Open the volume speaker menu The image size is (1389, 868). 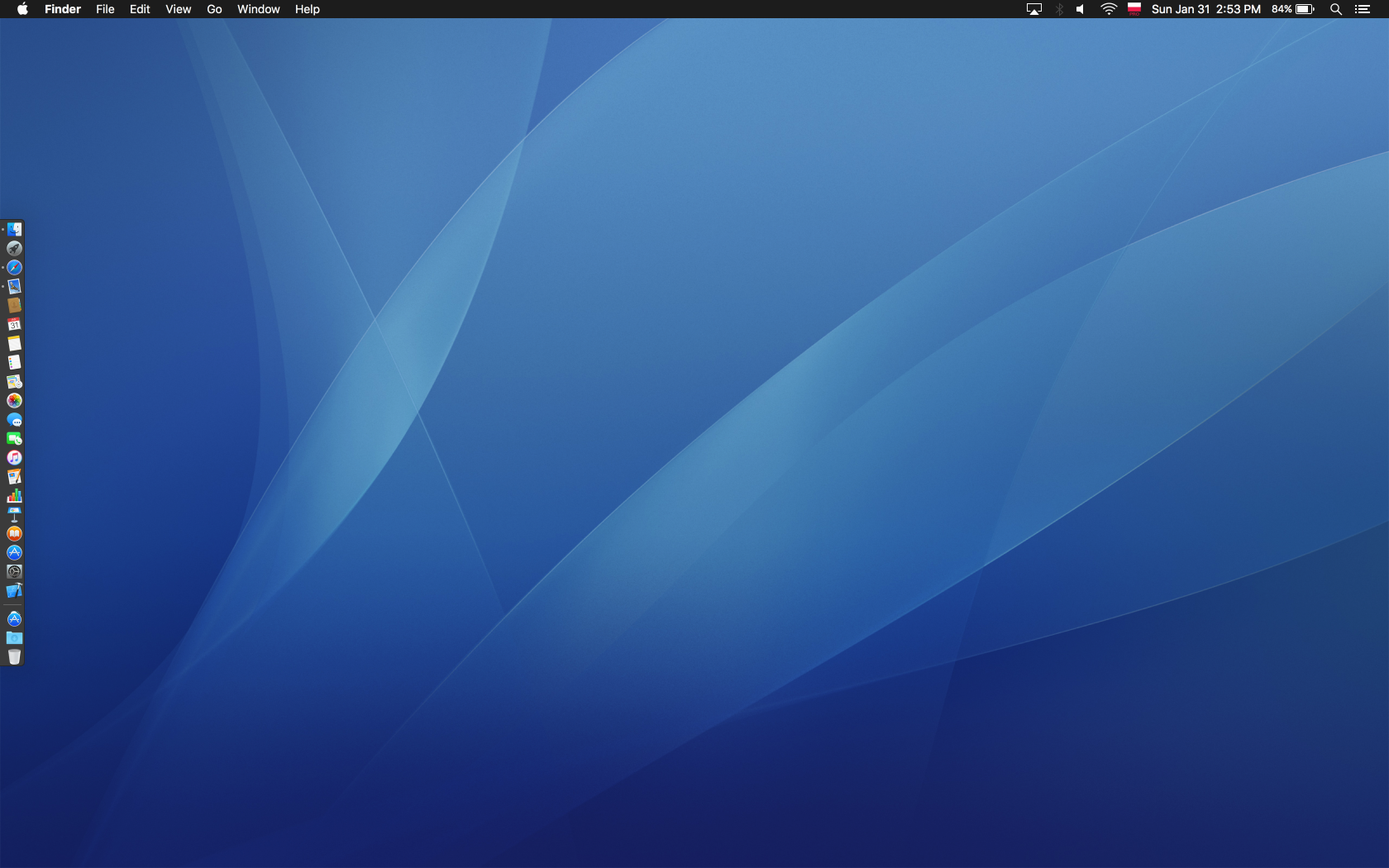pos(1081,9)
